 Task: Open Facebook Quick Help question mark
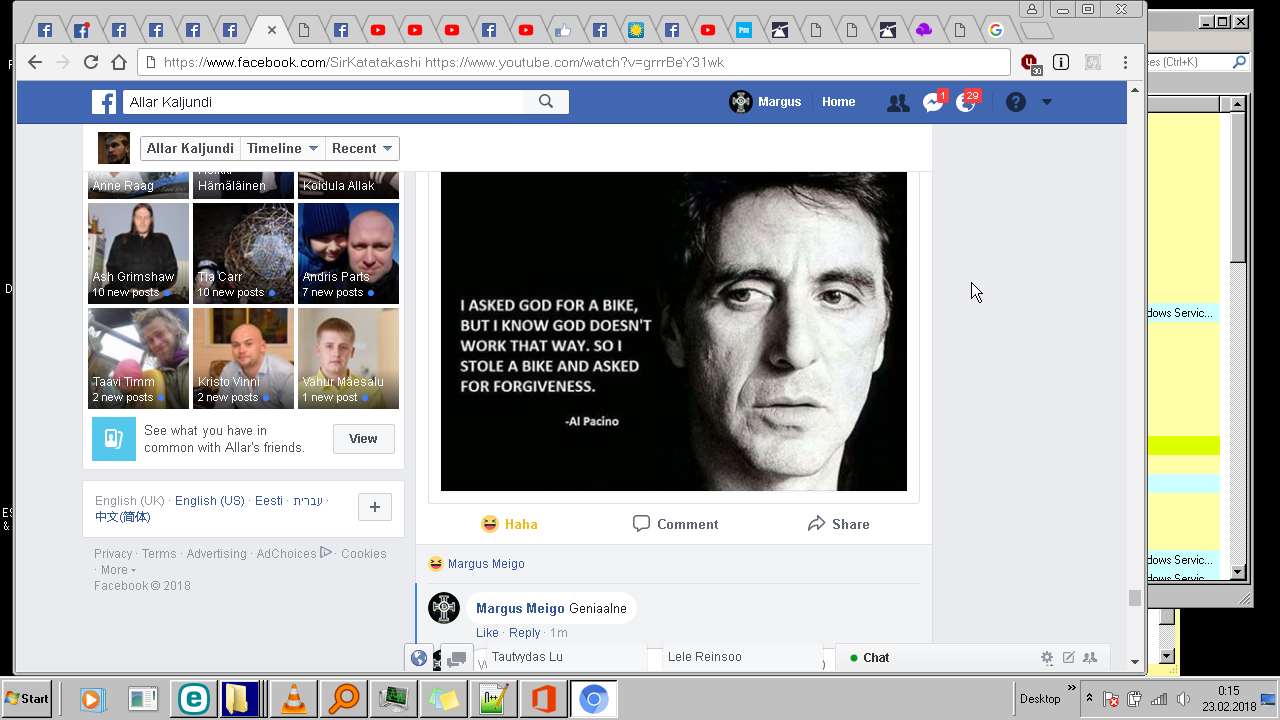[1016, 102]
